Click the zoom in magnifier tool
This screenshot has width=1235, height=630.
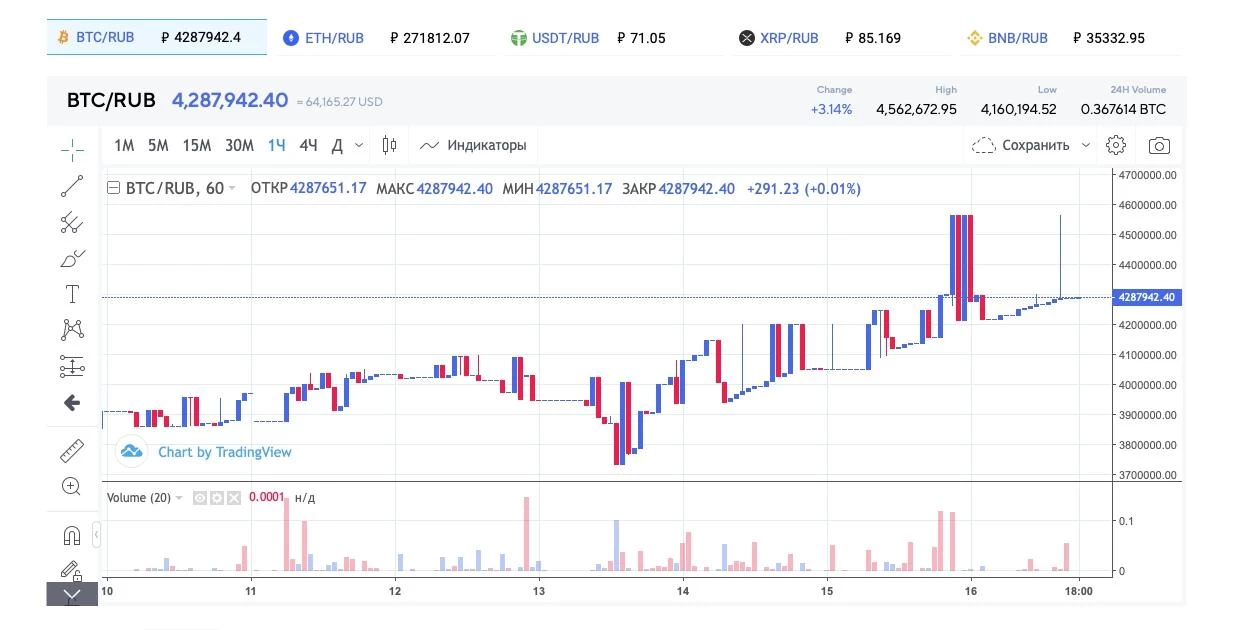[72, 487]
